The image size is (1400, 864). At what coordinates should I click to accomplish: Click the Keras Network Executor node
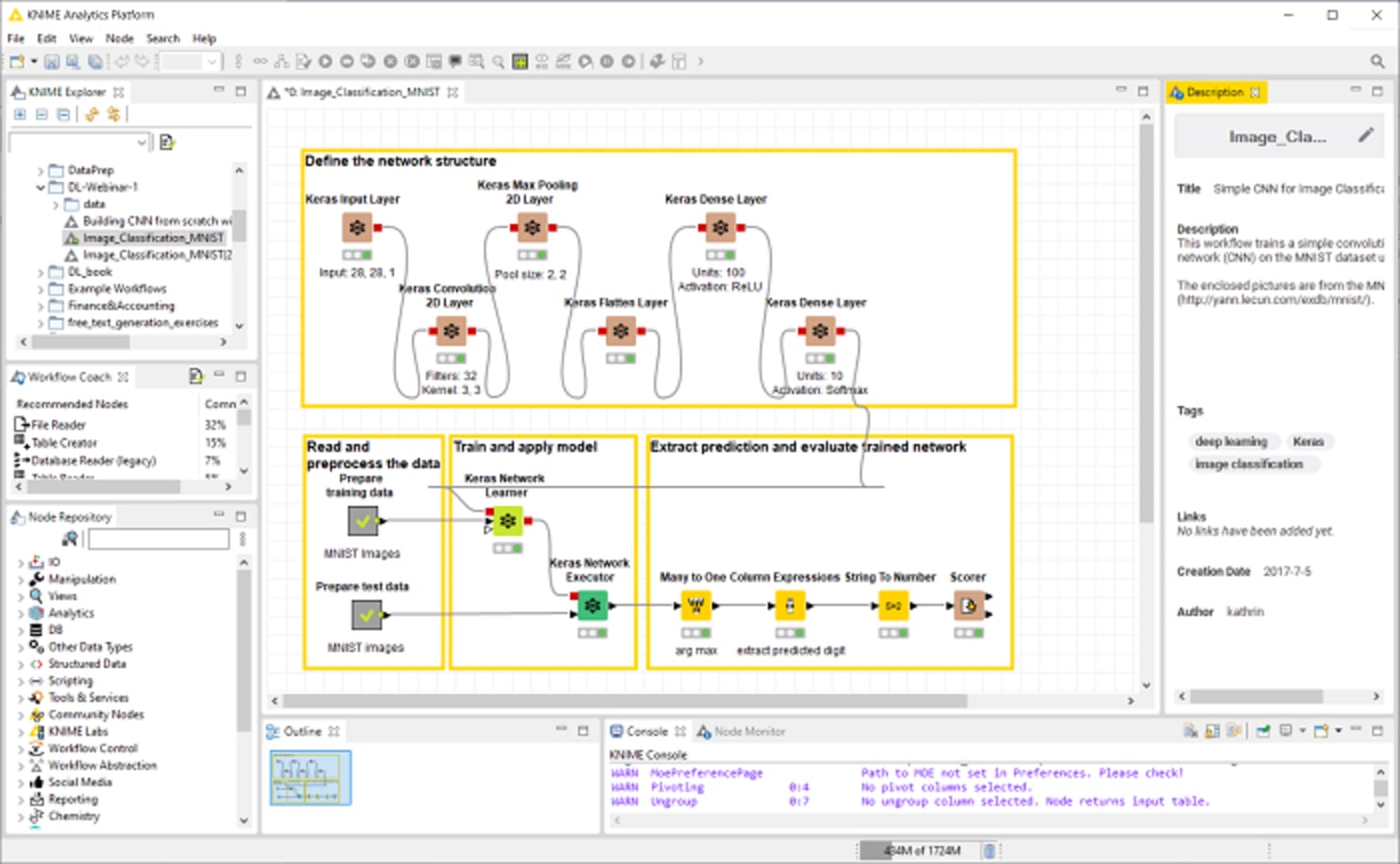[592, 605]
